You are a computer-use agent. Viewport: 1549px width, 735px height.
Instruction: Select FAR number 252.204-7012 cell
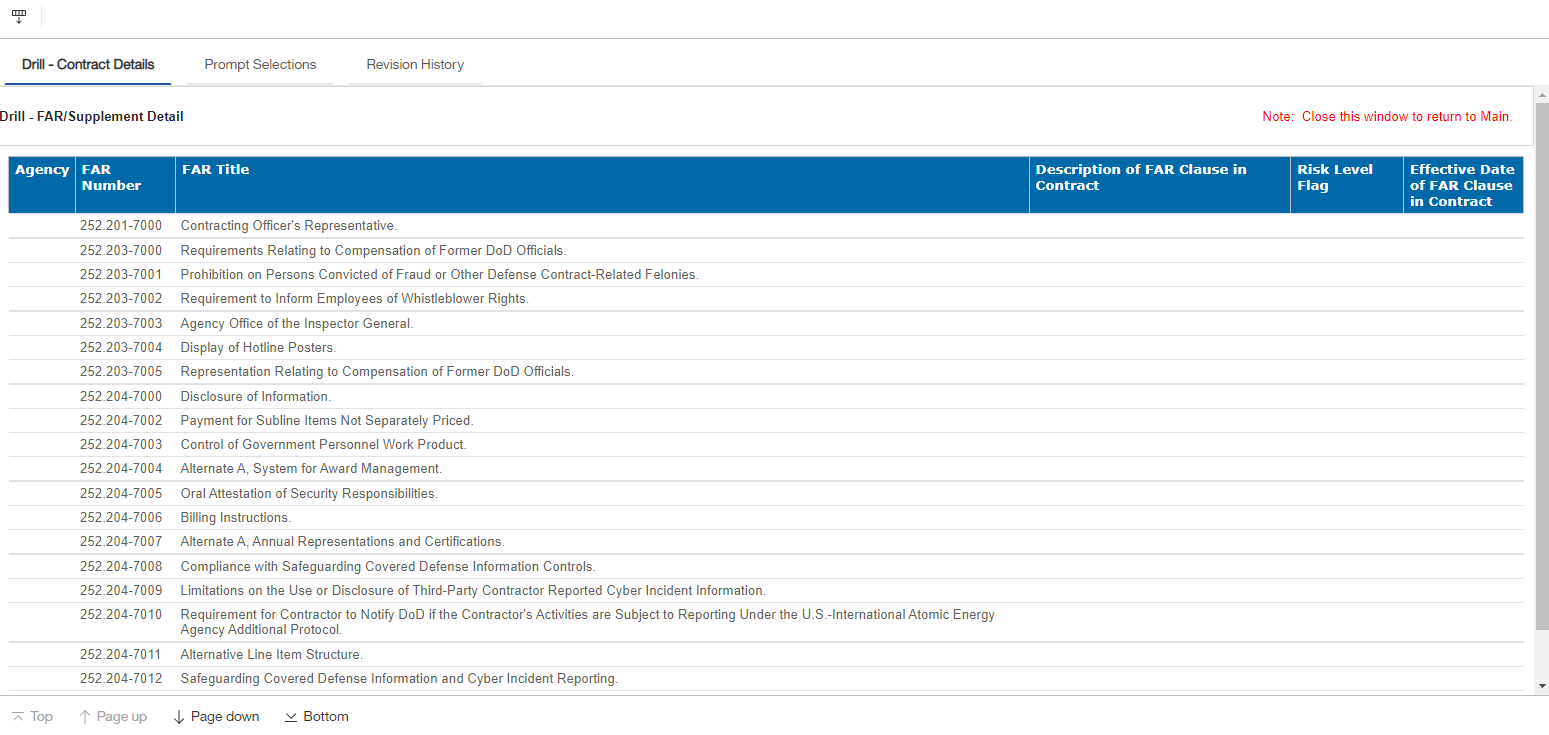click(121, 679)
